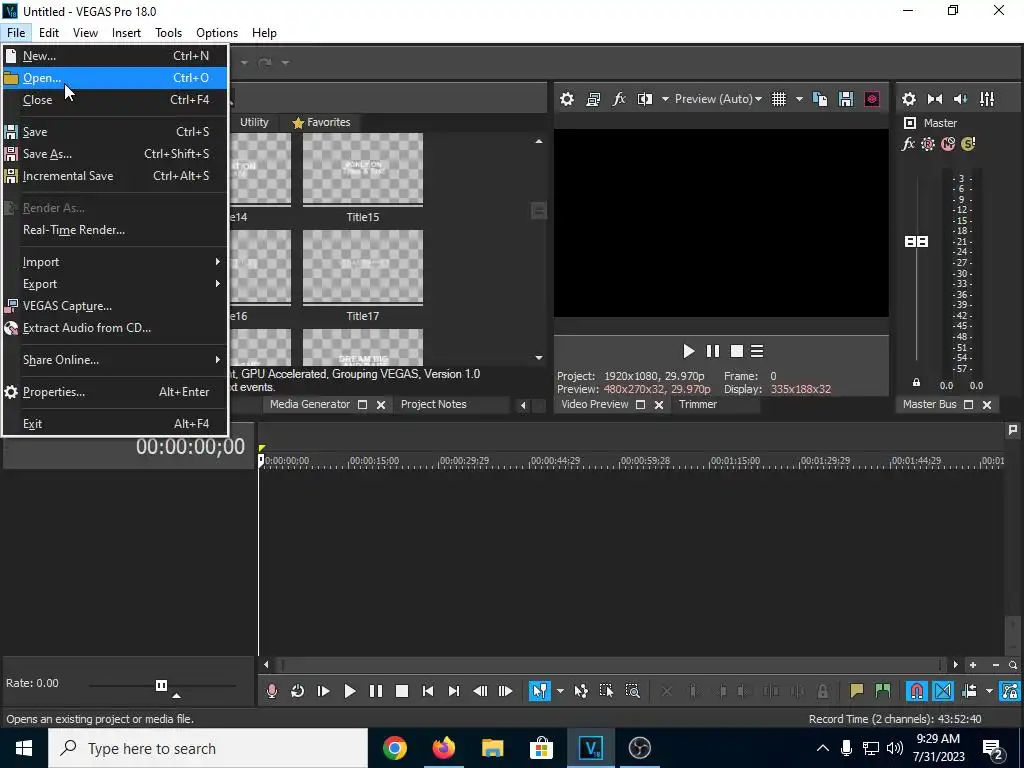Mute the Master bus
This screenshot has width=1024, height=768.
[948, 144]
